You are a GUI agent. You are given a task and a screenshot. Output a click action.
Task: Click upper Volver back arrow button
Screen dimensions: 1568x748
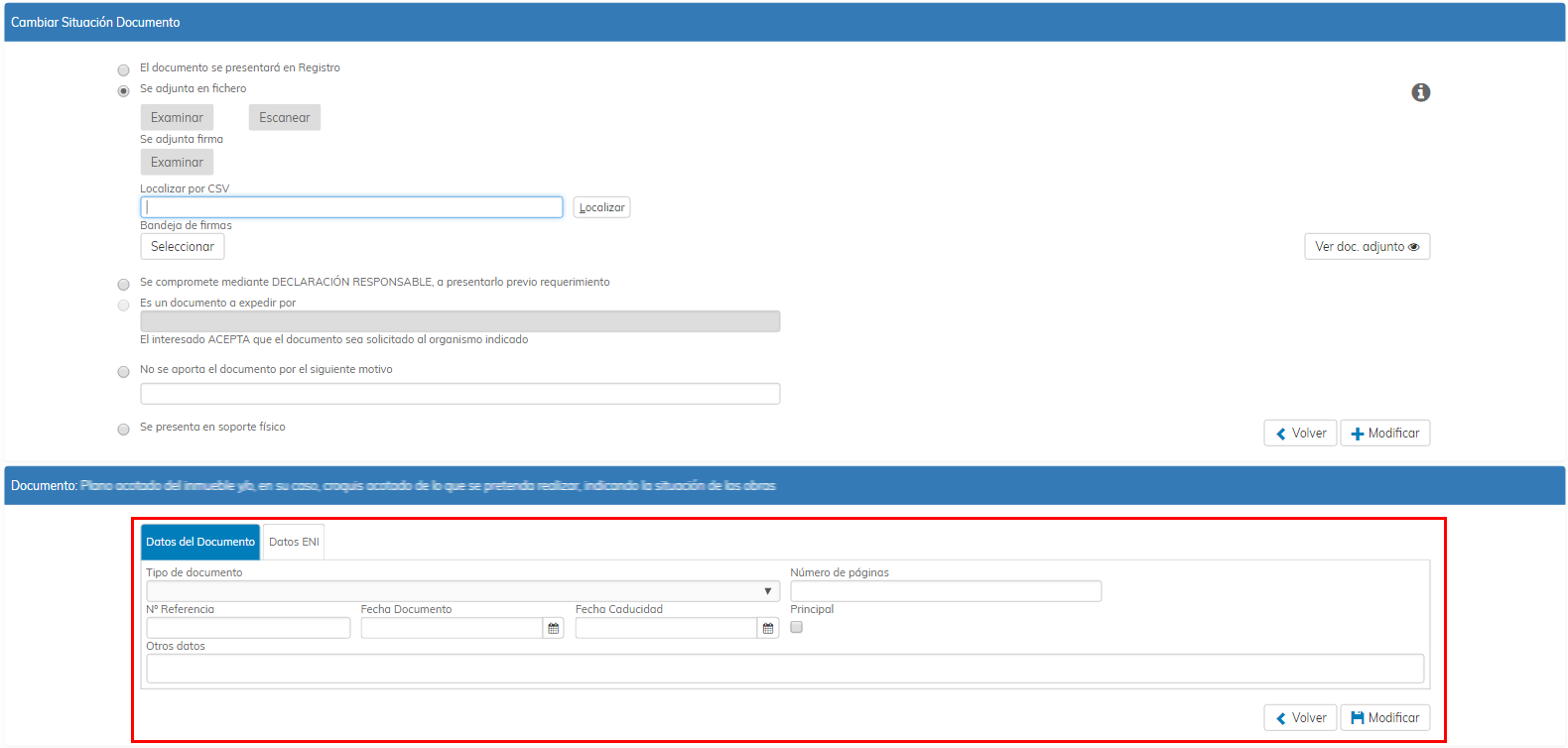(1300, 434)
